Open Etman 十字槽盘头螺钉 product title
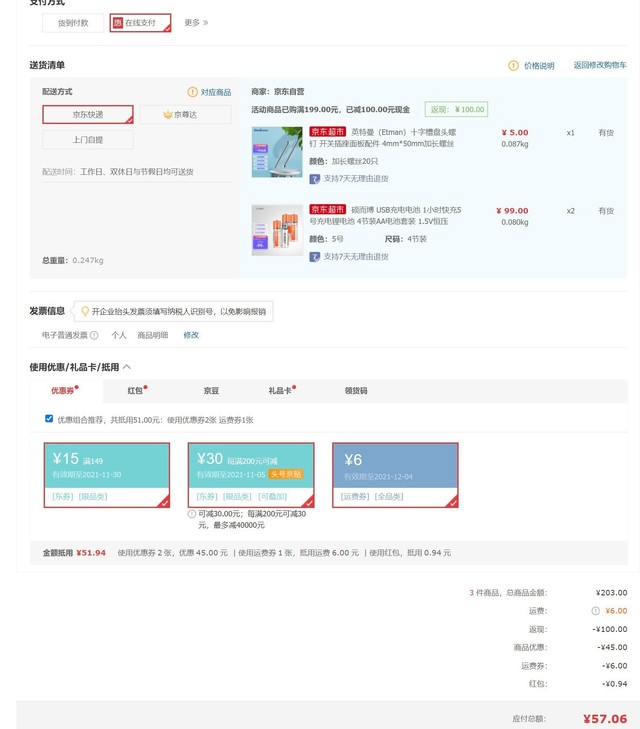640x729 pixels. click(x=383, y=138)
